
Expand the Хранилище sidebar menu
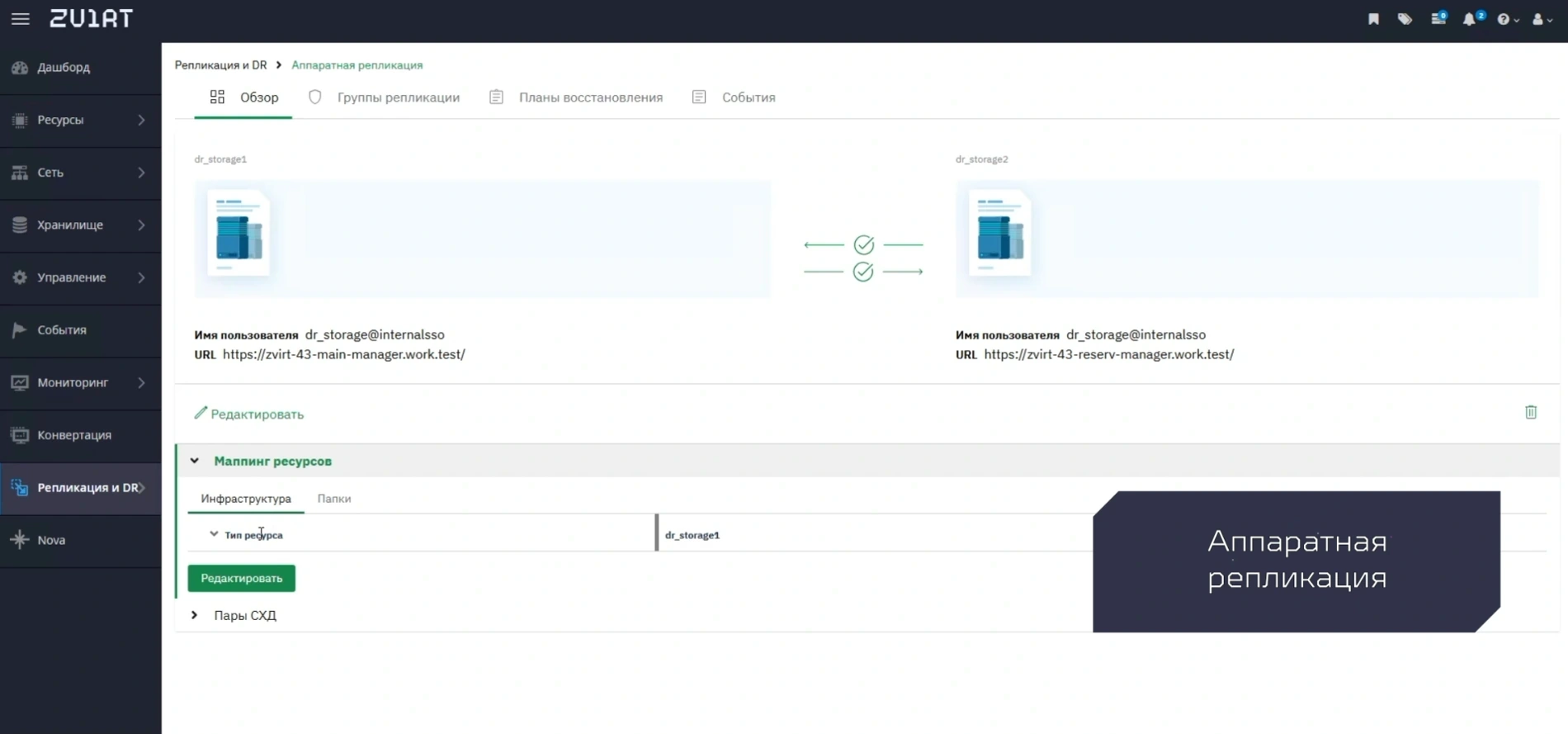pyautogui.click(x=81, y=225)
